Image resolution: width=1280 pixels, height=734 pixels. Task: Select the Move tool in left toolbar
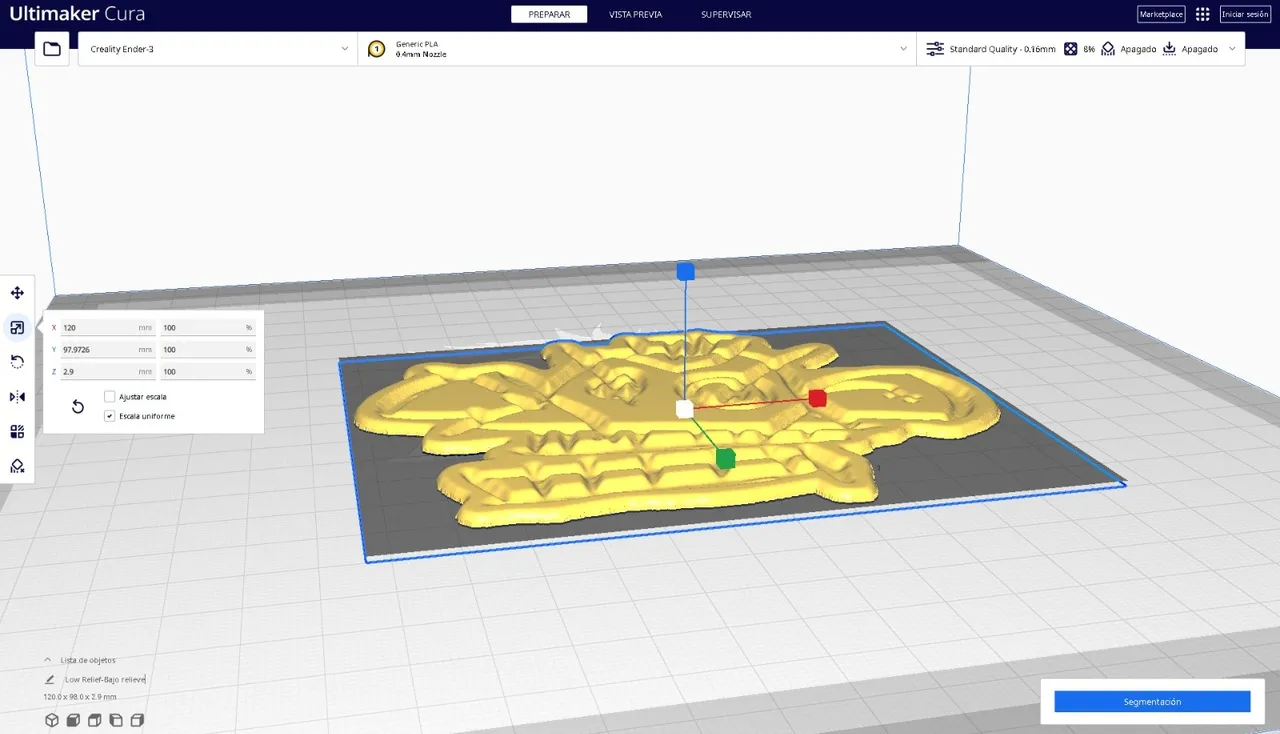pos(17,293)
